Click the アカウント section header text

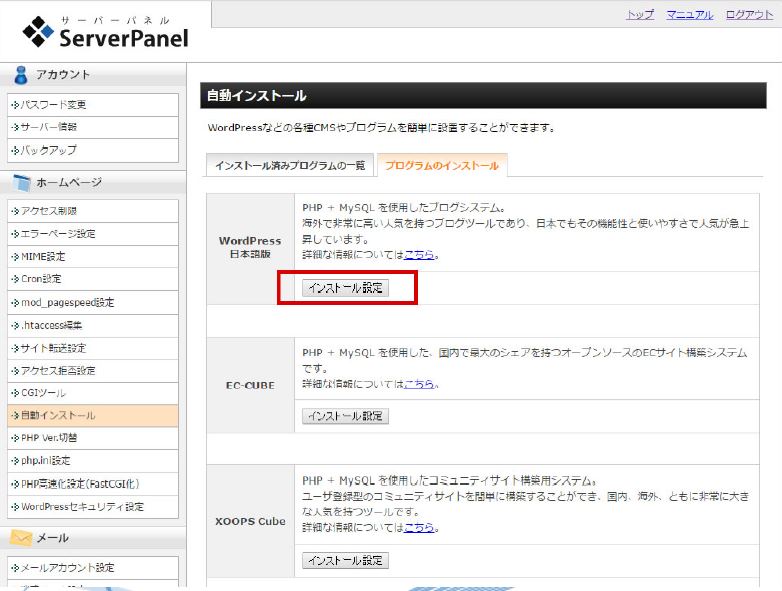[63, 75]
